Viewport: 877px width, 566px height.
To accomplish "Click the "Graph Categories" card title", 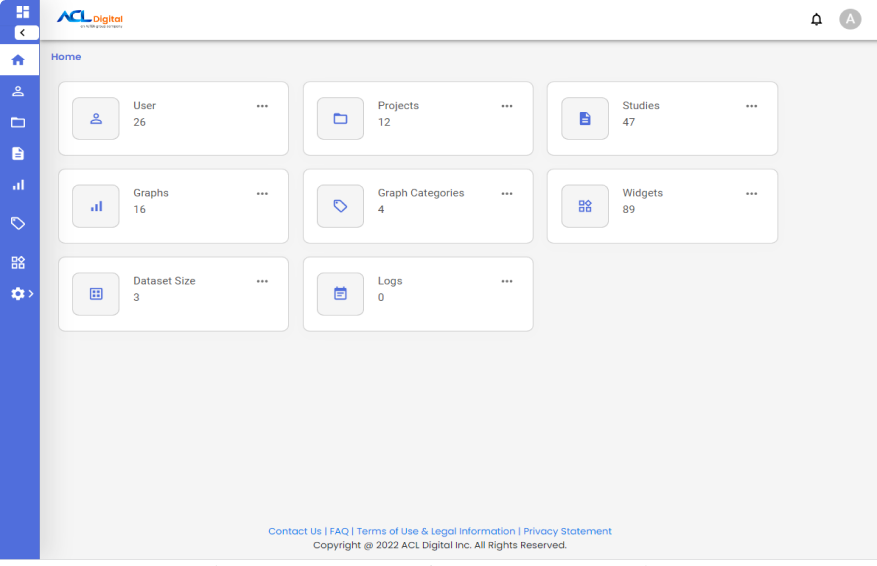I will [421, 193].
